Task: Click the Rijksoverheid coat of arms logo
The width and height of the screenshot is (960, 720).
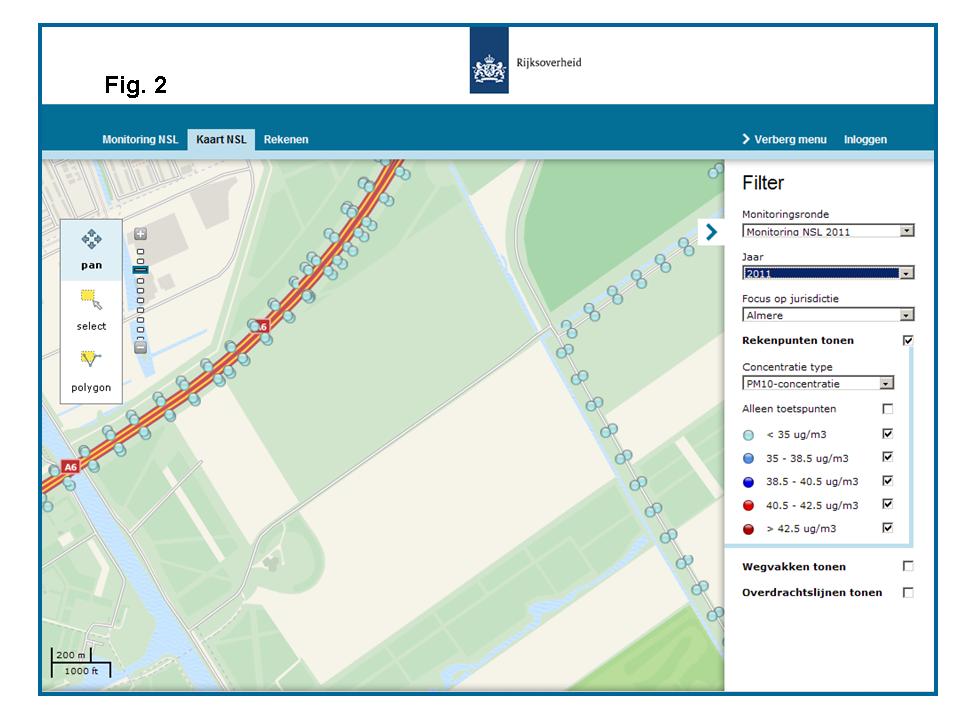Action: coord(489,61)
